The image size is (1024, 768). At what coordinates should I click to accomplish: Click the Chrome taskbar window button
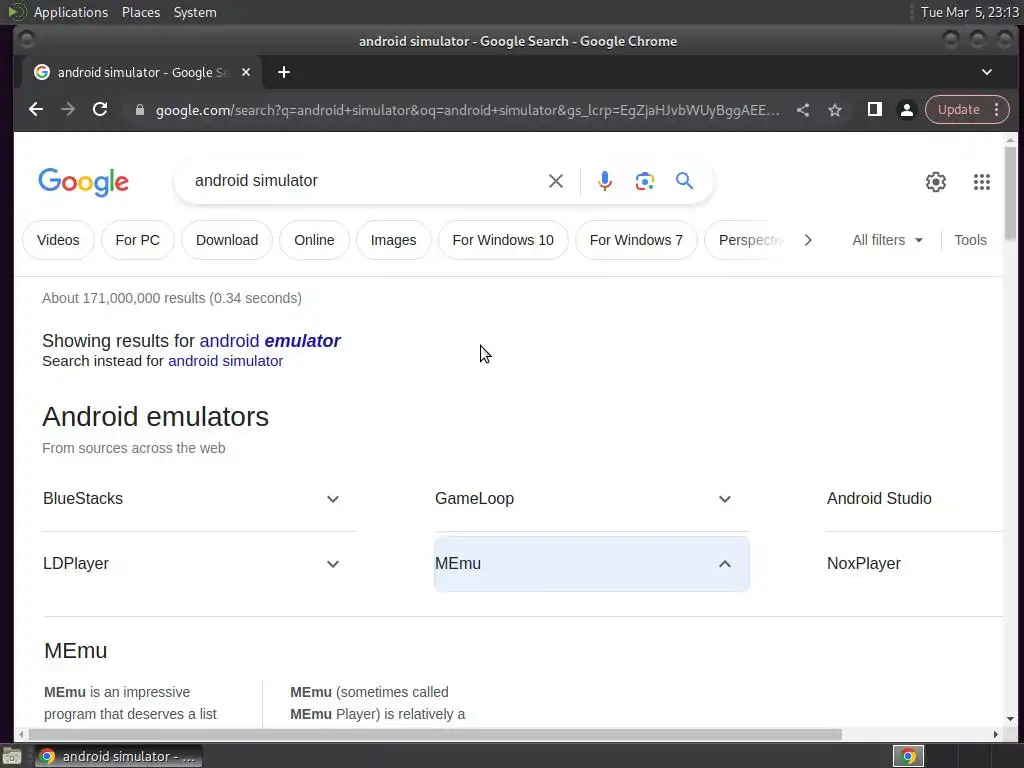118,756
